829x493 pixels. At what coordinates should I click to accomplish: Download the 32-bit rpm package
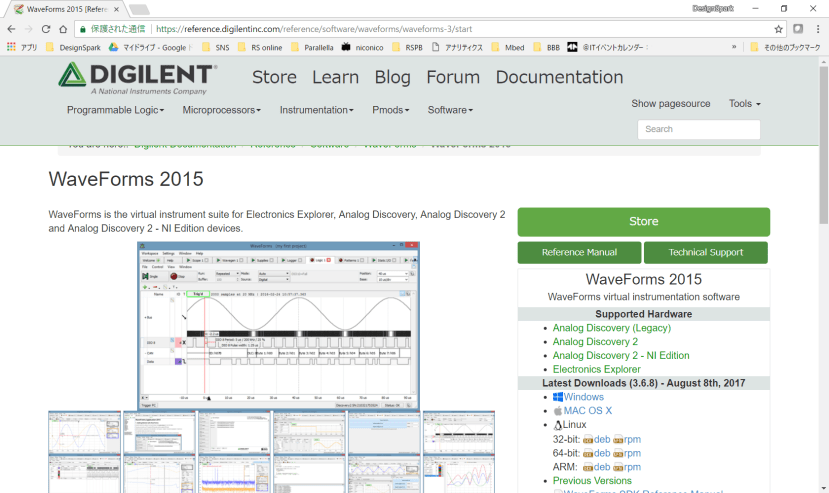pos(628,440)
